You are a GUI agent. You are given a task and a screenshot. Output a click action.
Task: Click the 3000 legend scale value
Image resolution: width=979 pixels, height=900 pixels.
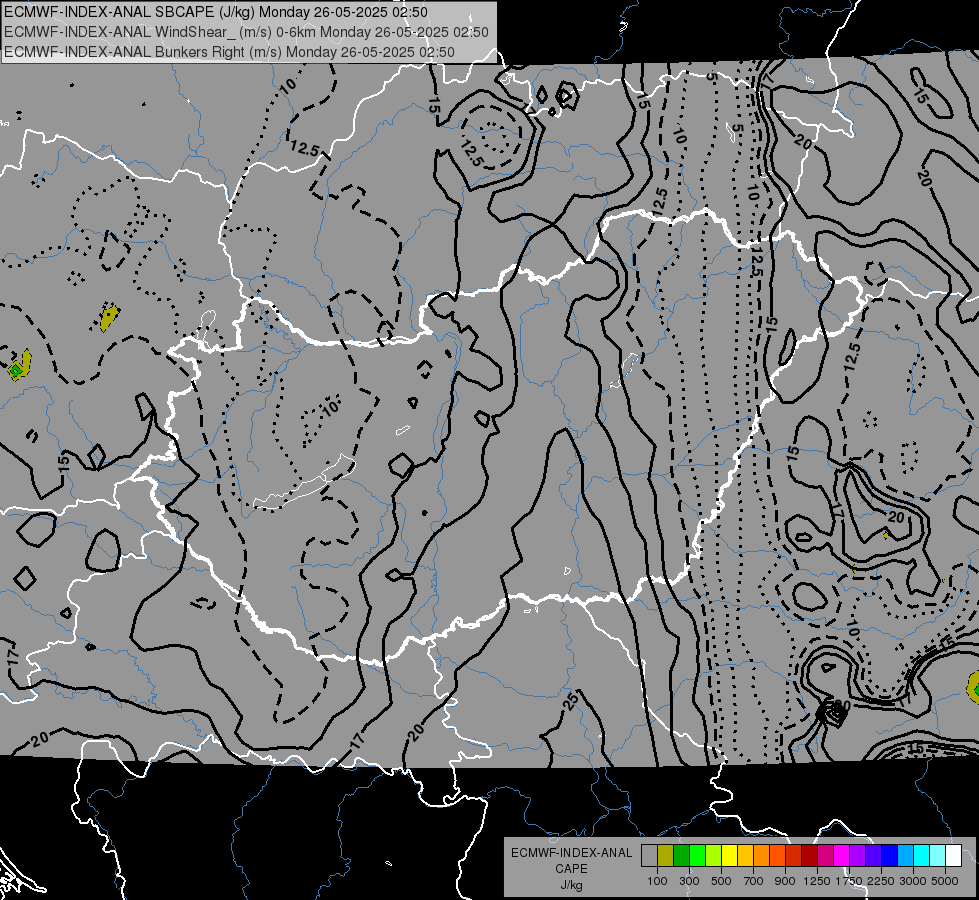pos(913,881)
